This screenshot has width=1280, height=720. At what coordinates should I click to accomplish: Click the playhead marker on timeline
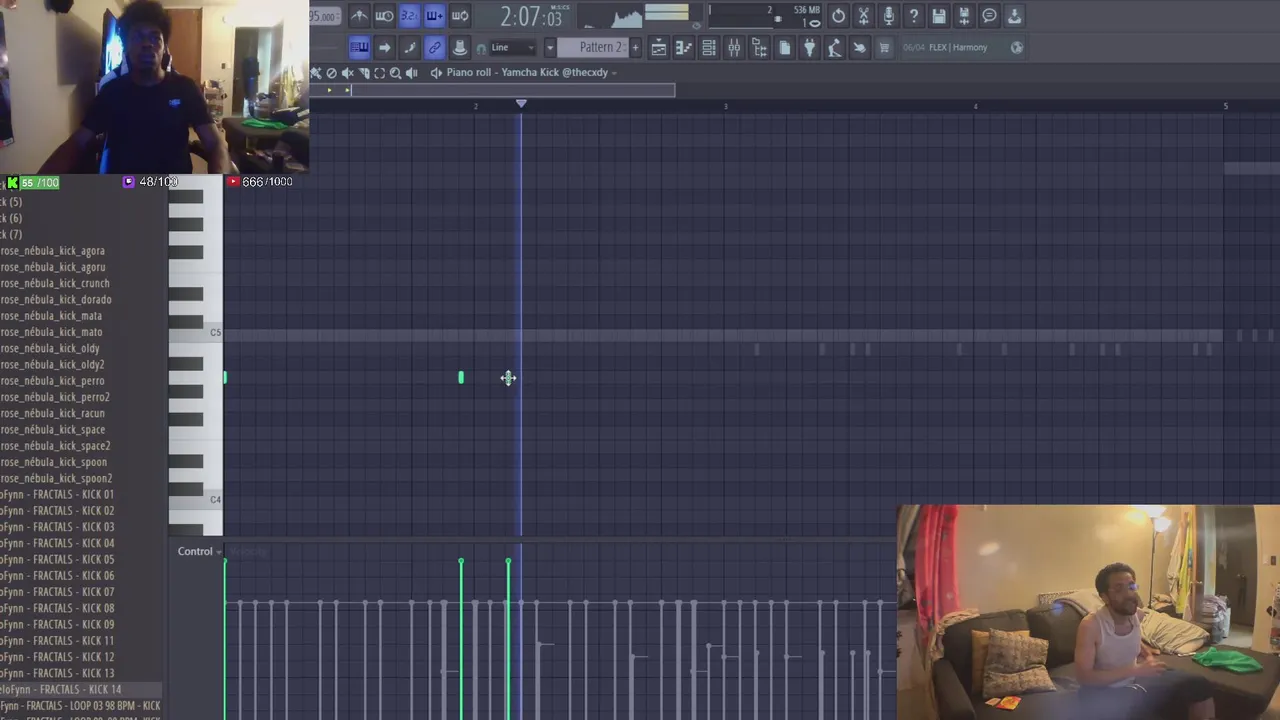pos(520,104)
